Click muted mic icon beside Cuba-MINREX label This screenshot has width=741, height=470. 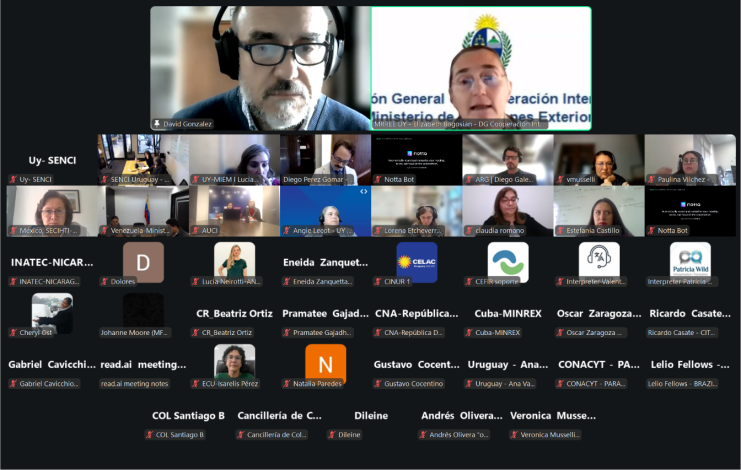point(469,333)
